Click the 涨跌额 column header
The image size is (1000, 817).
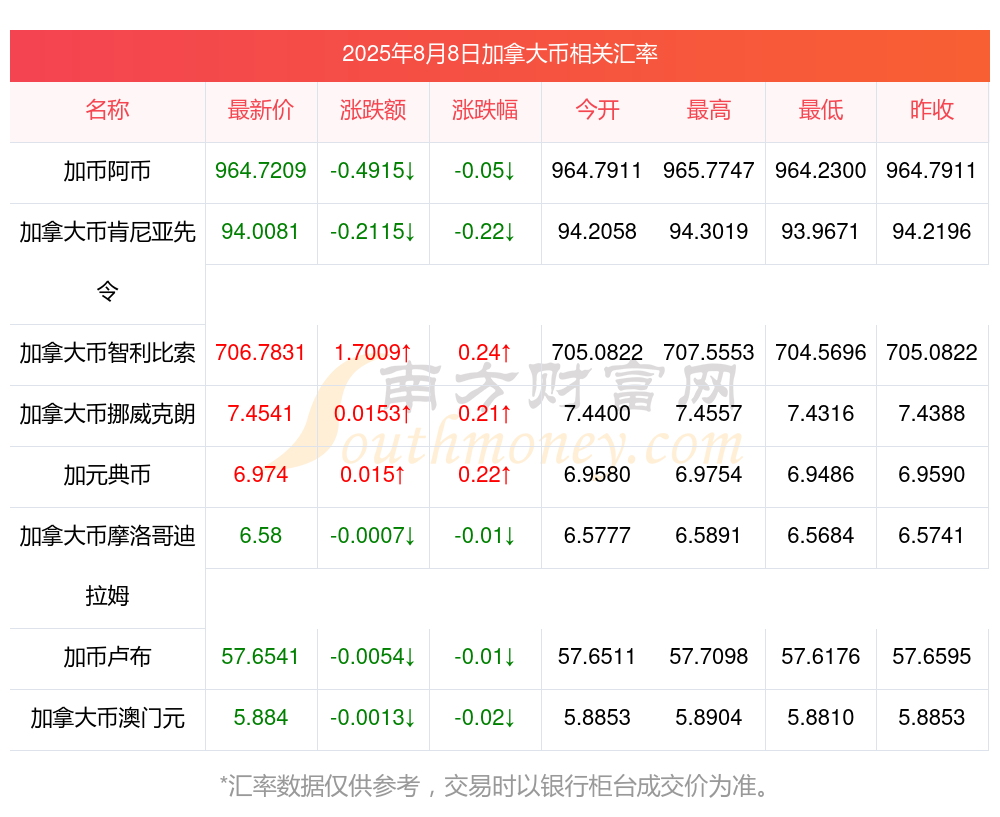tap(373, 110)
